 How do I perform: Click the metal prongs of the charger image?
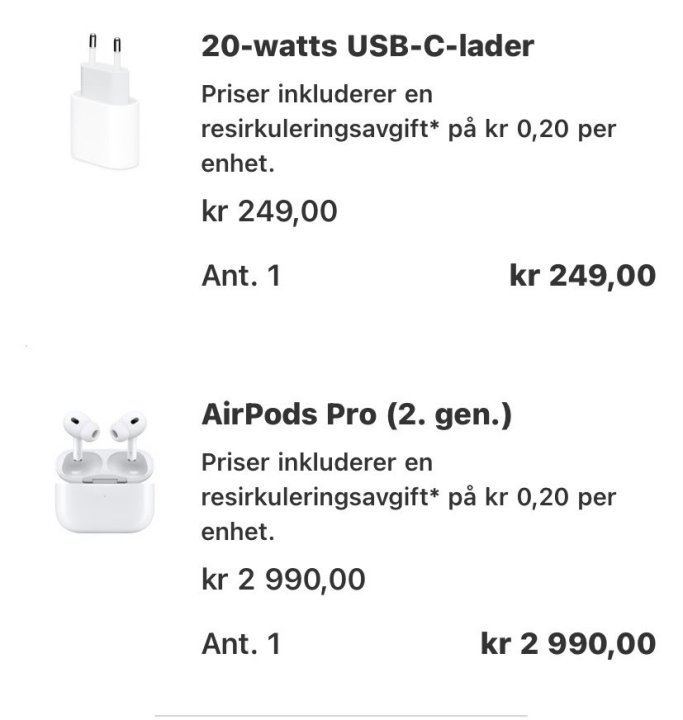coord(103,47)
